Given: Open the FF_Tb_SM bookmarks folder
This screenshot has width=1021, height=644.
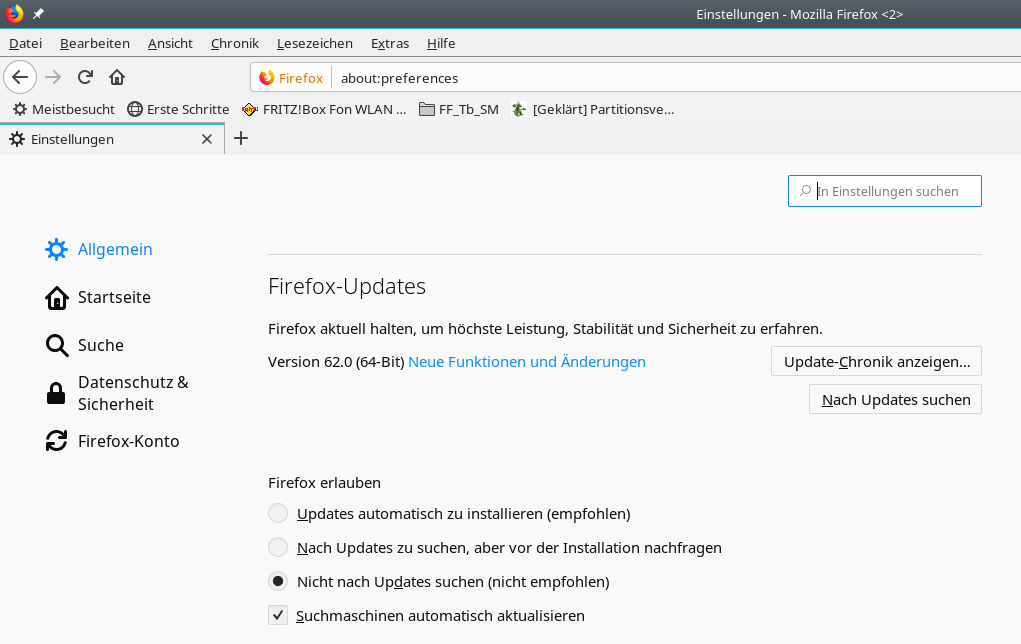Looking at the screenshot, I should tap(459, 109).
